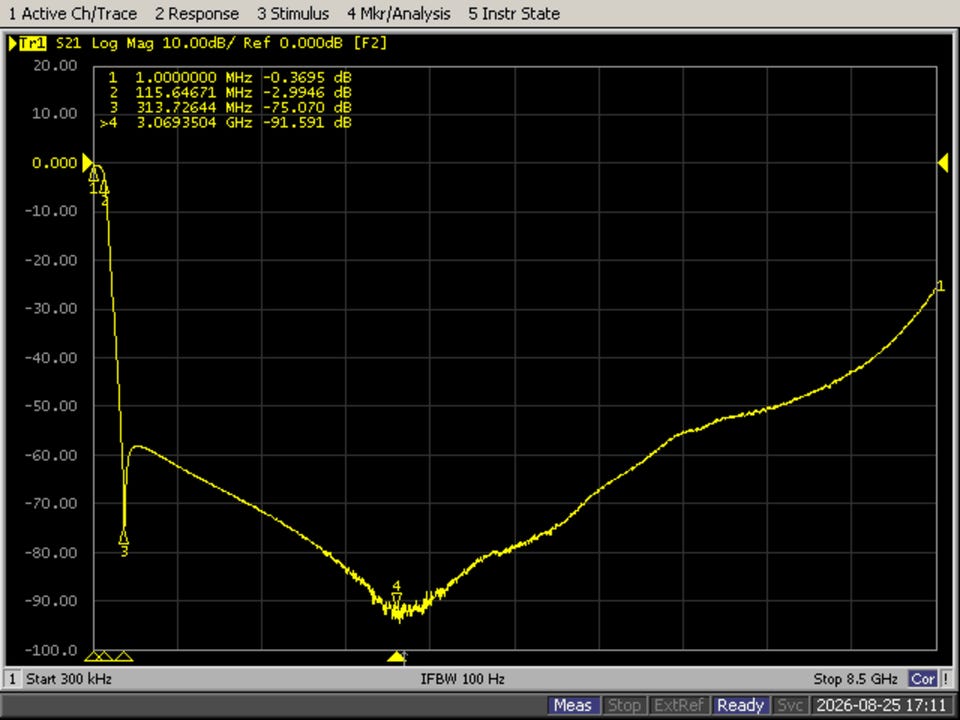The width and height of the screenshot is (960, 720).
Task: Click the Stop 8.5 GHz value
Action: [855, 679]
